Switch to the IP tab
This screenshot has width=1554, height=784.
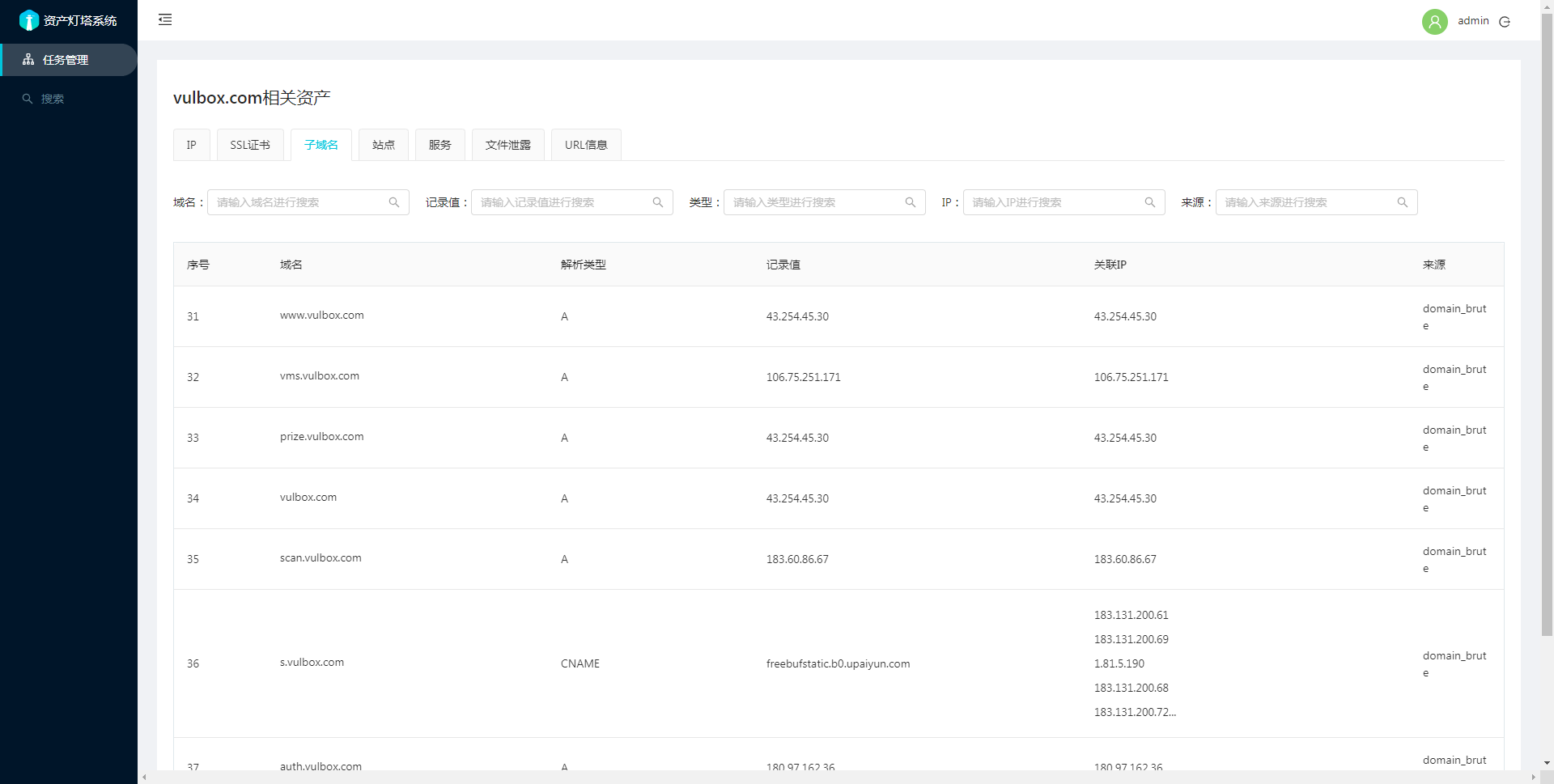192,145
